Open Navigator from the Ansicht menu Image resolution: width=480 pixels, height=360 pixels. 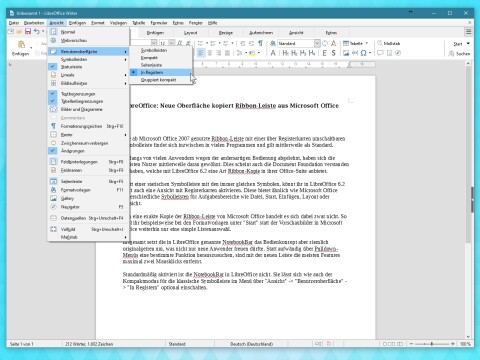coord(88,207)
